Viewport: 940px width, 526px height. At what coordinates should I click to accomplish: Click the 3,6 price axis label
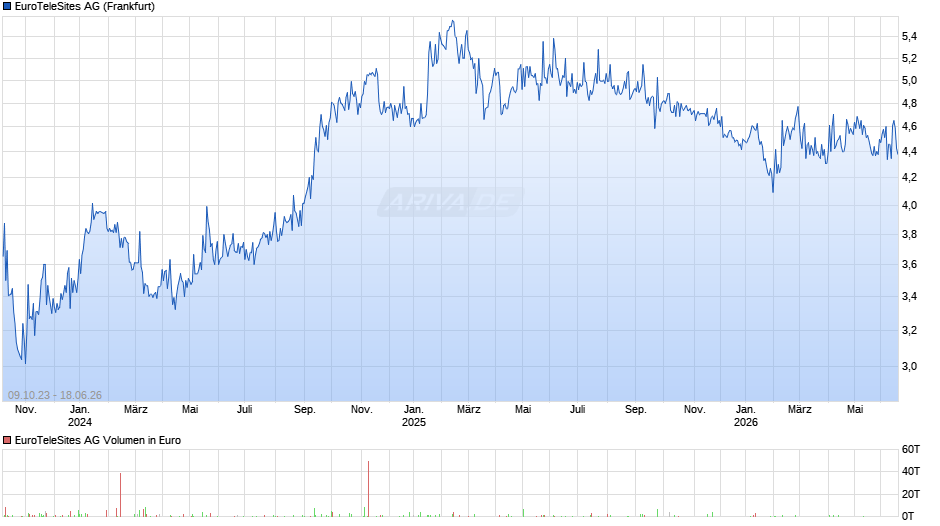point(909,264)
